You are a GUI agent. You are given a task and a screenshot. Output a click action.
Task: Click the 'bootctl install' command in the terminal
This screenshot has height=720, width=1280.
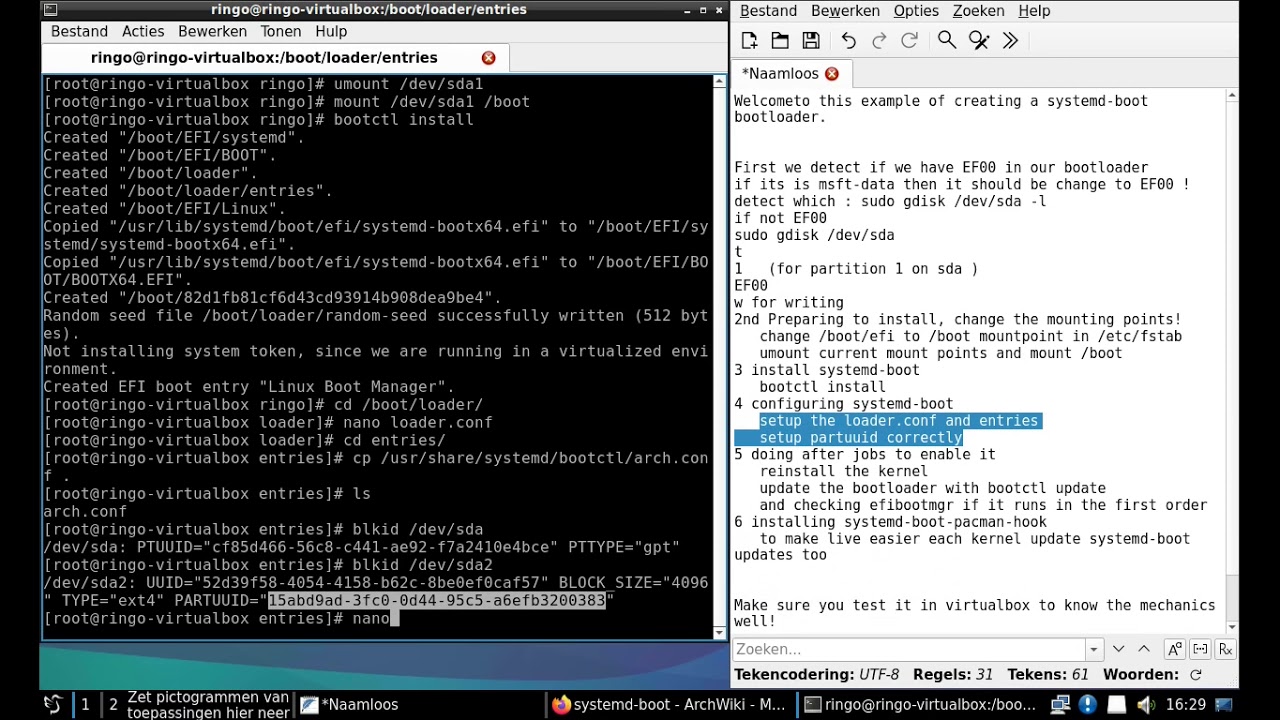403,120
